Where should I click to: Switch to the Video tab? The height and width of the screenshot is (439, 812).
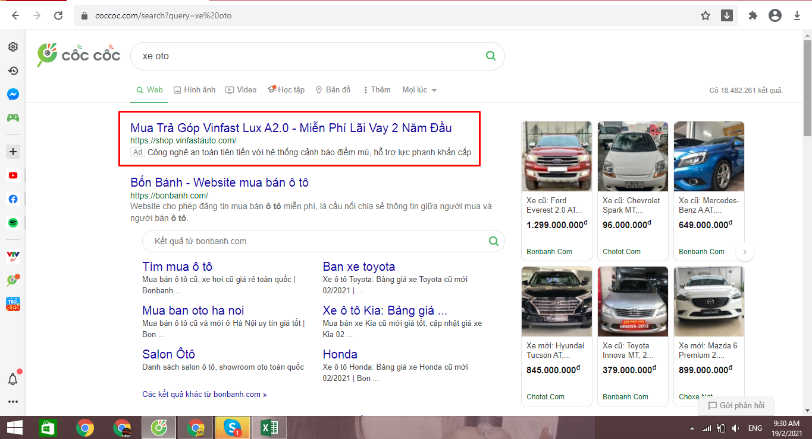241,90
